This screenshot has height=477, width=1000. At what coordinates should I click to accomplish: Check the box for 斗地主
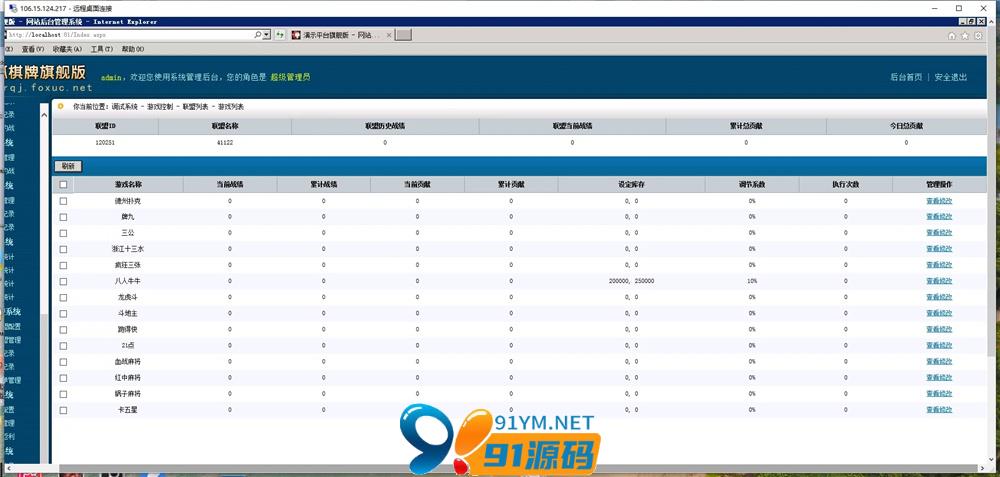click(x=62, y=313)
